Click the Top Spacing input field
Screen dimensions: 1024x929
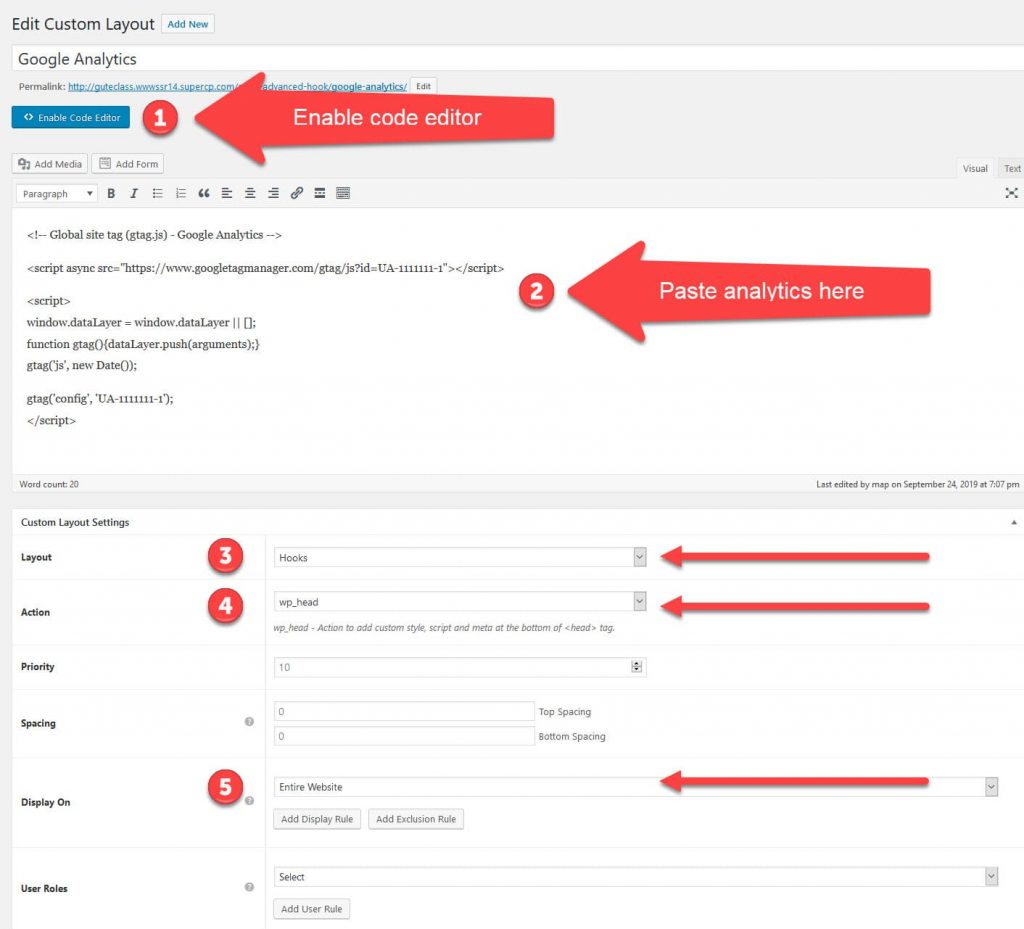(x=404, y=711)
